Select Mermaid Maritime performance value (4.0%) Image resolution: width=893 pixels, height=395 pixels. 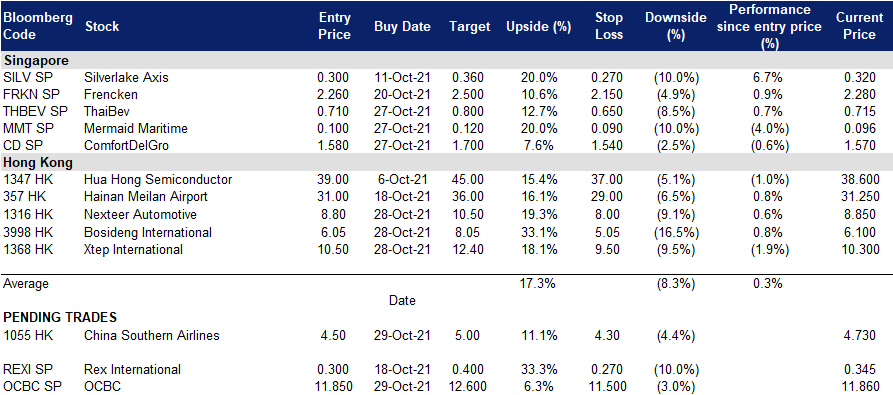[769, 129]
